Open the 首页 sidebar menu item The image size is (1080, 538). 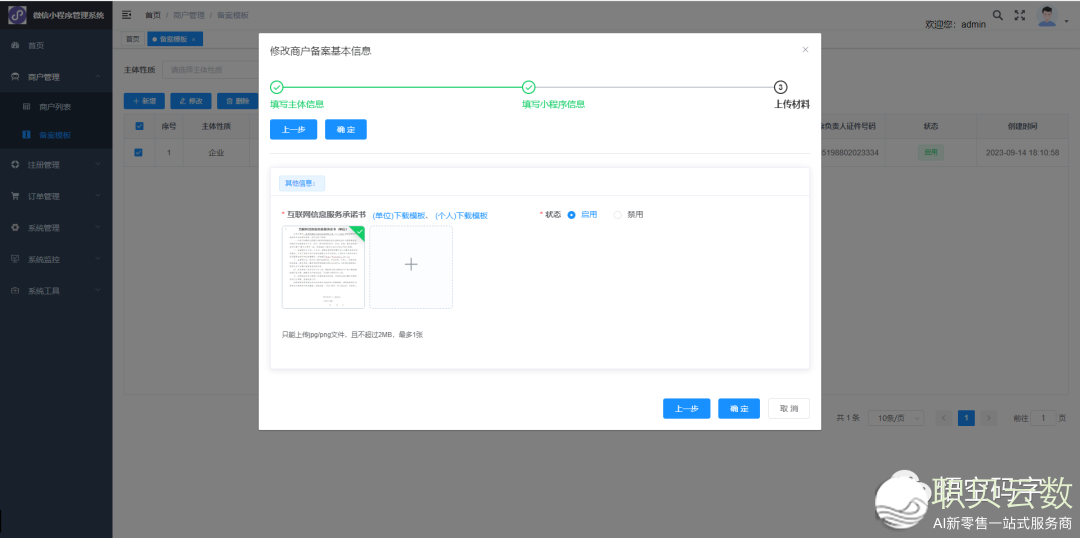point(56,45)
